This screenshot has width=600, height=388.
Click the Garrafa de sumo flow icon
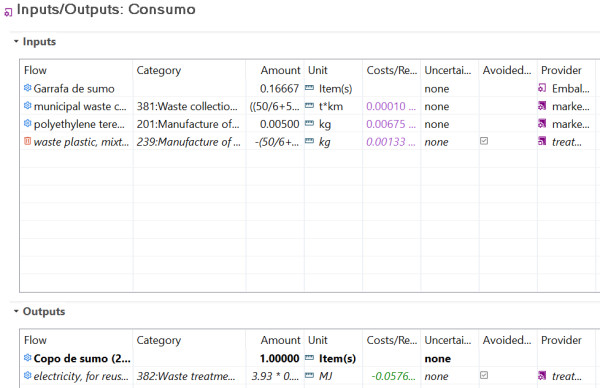[x=28, y=88]
